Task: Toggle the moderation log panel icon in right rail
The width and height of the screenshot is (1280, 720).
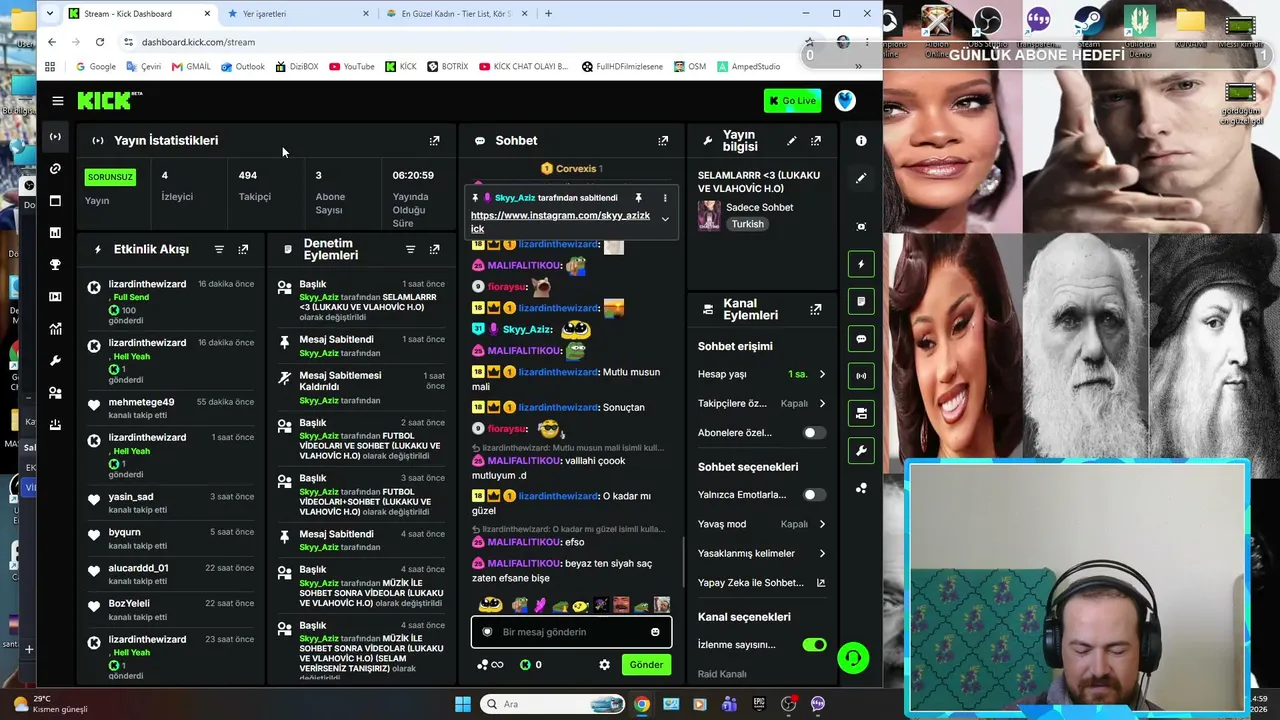Action: click(861, 301)
